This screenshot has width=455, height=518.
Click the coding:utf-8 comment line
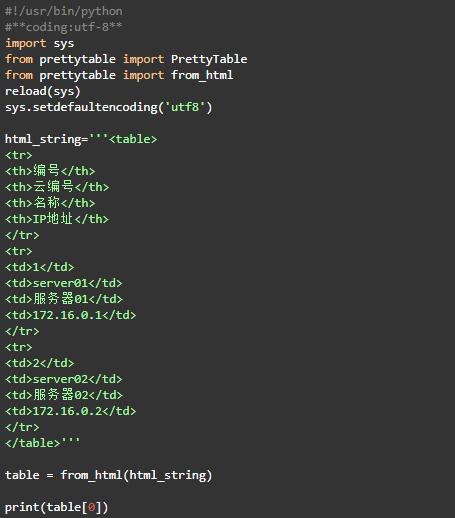(x=64, y=27)
